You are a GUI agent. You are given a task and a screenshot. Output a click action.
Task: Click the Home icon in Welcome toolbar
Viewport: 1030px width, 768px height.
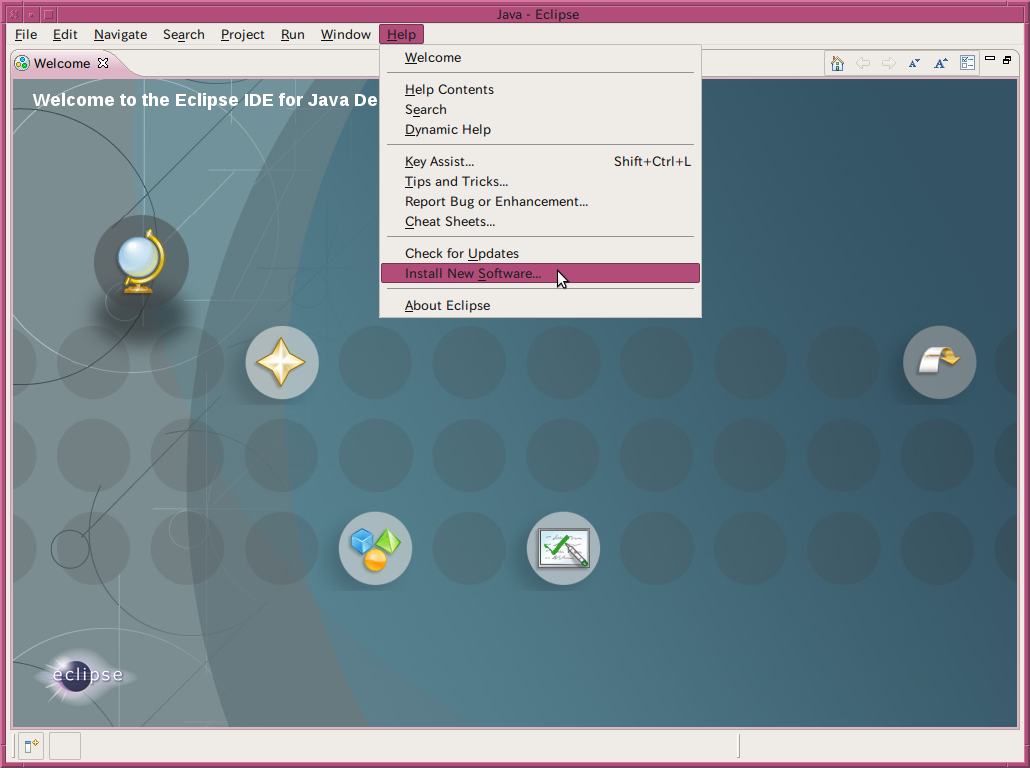(837, 63)
